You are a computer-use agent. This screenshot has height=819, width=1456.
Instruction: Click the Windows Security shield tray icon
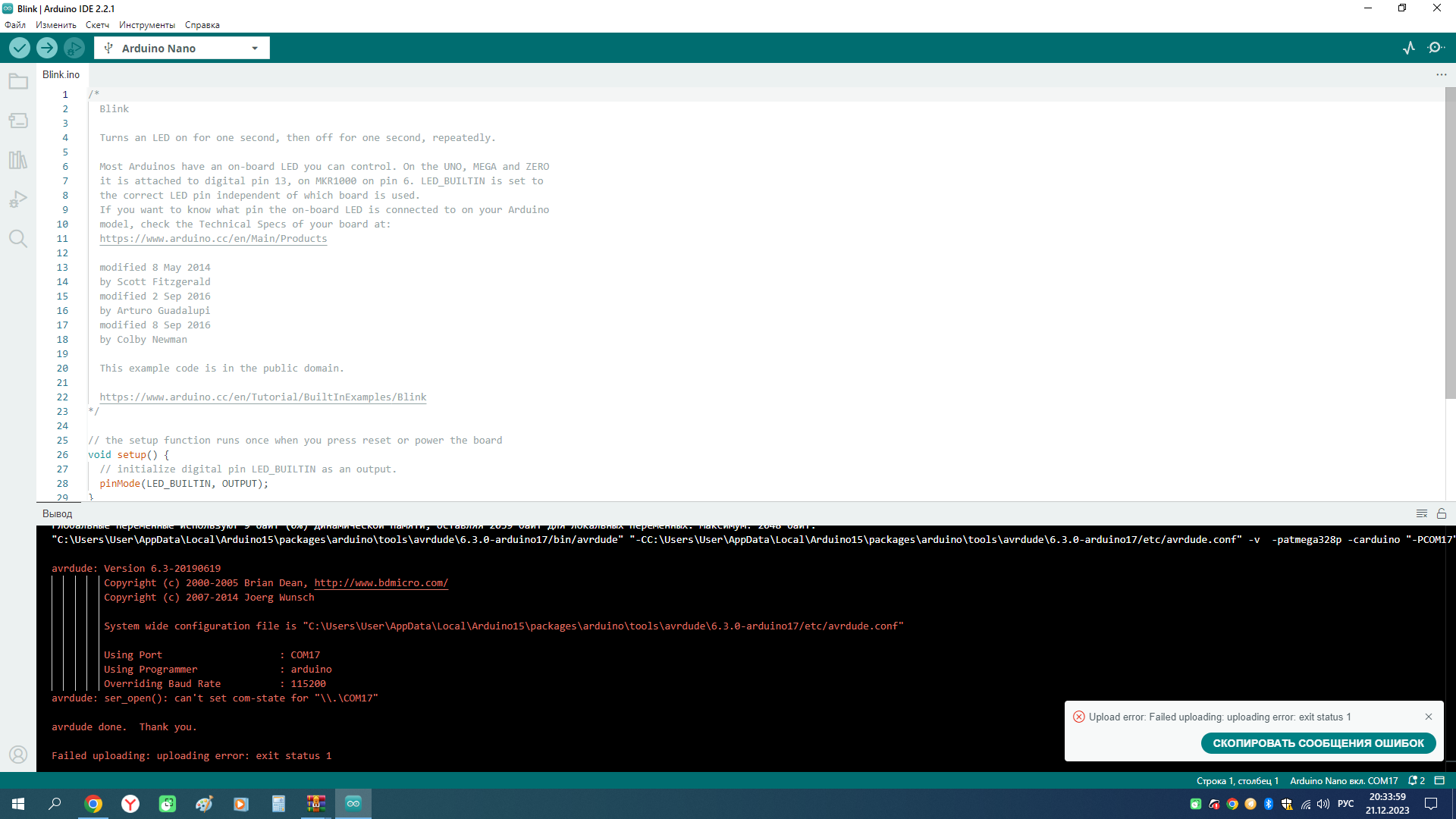(x=1287, y=804)
